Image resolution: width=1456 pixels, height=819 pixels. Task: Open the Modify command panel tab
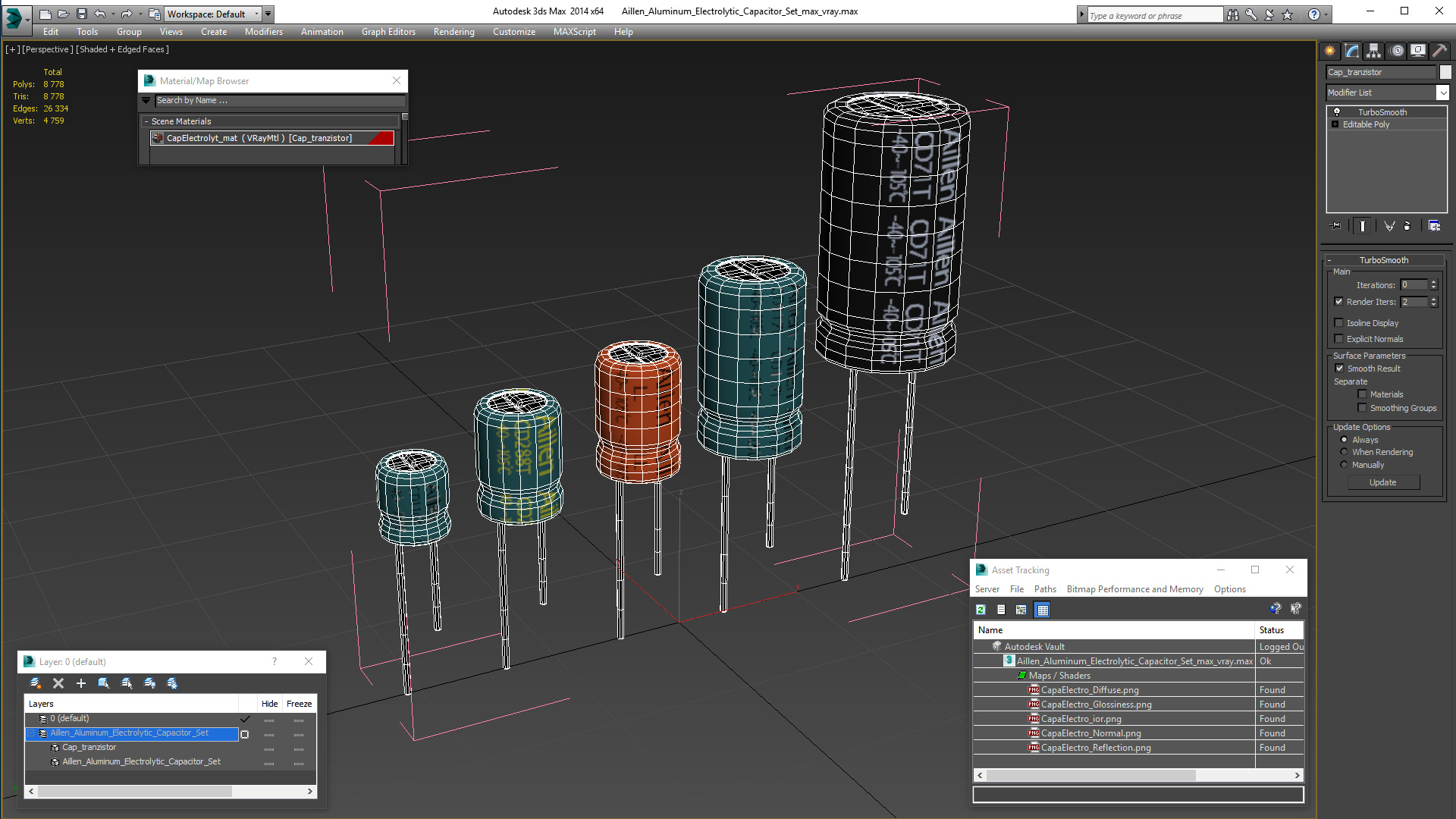click(1352, 51)
